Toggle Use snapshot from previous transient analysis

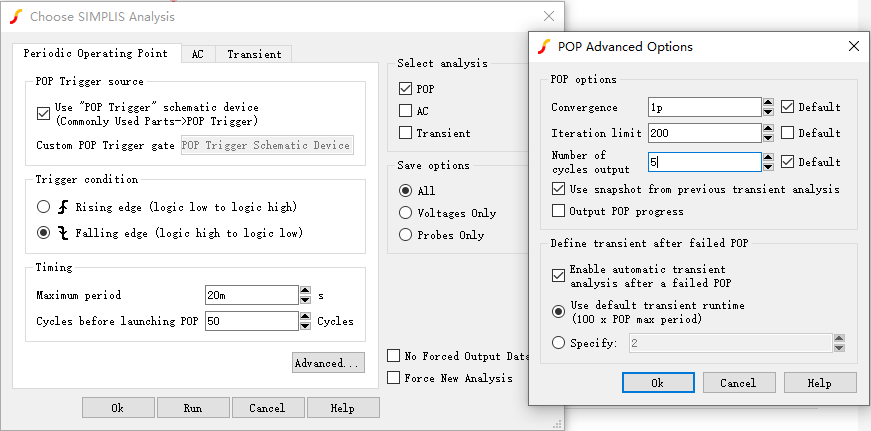(x=558, y=189)
